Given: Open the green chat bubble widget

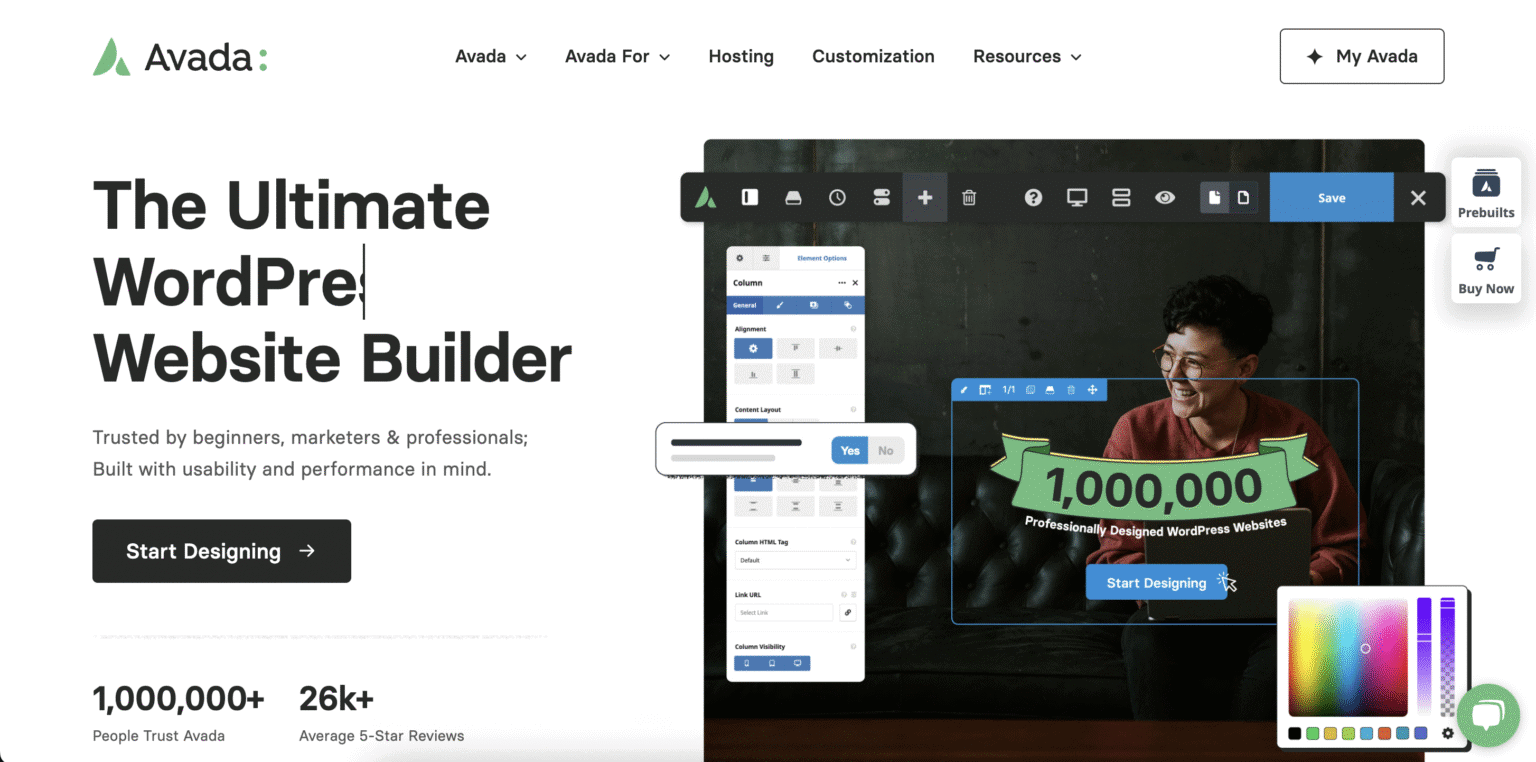Looking at the screenshot, I should [1488, 715].
